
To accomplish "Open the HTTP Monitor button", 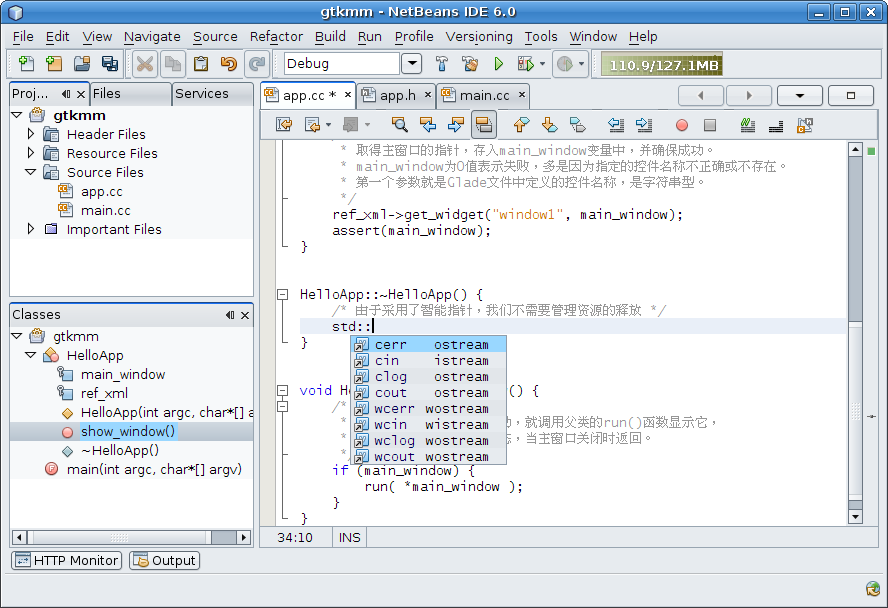I will (67, 560).
